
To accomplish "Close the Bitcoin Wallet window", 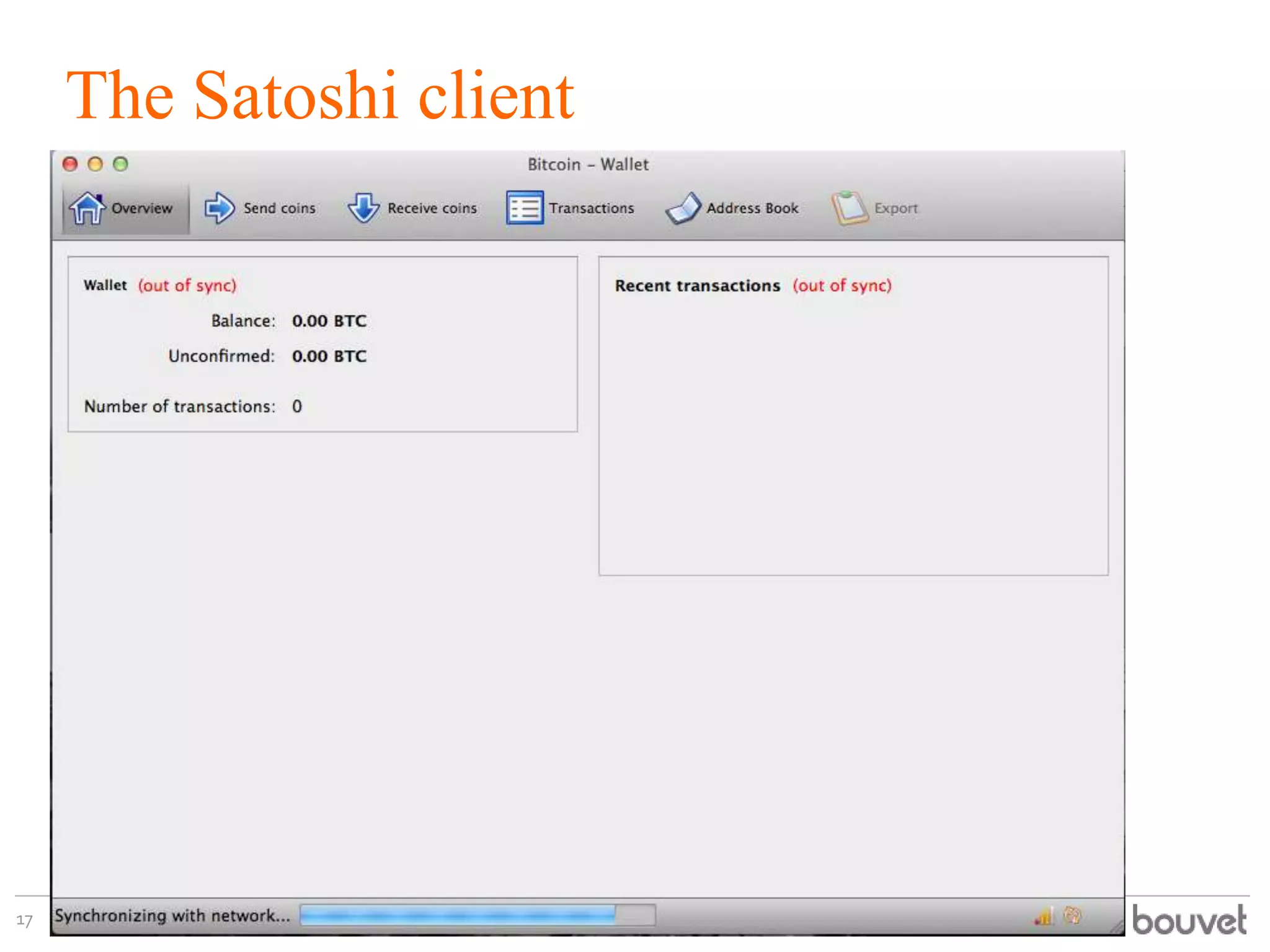I will [70, 164].
